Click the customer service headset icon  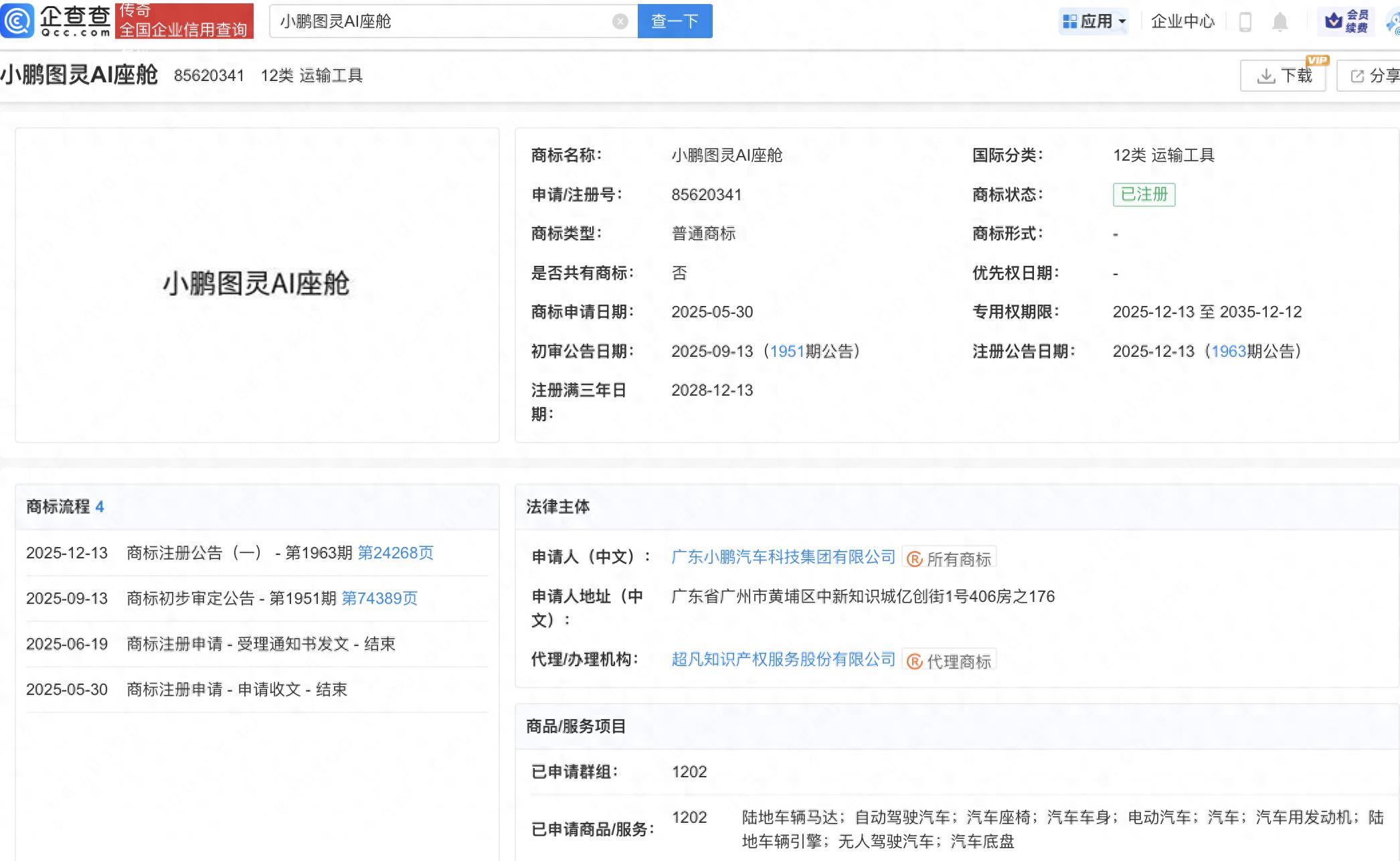1393,23
